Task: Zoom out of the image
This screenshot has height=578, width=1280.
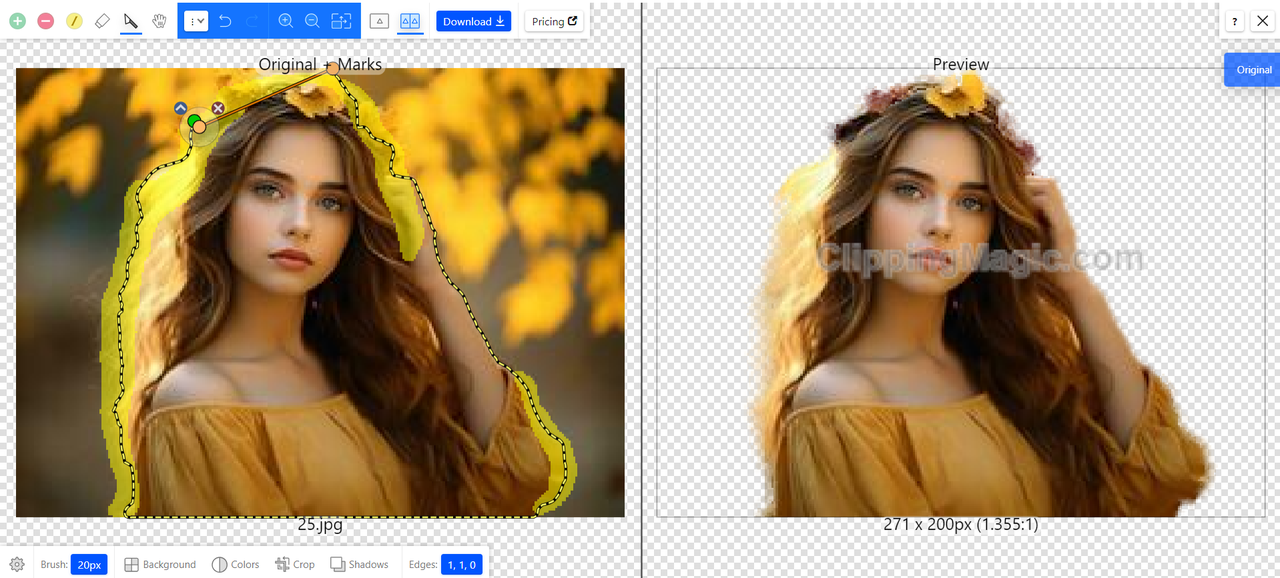Action: tap(312, 21)
